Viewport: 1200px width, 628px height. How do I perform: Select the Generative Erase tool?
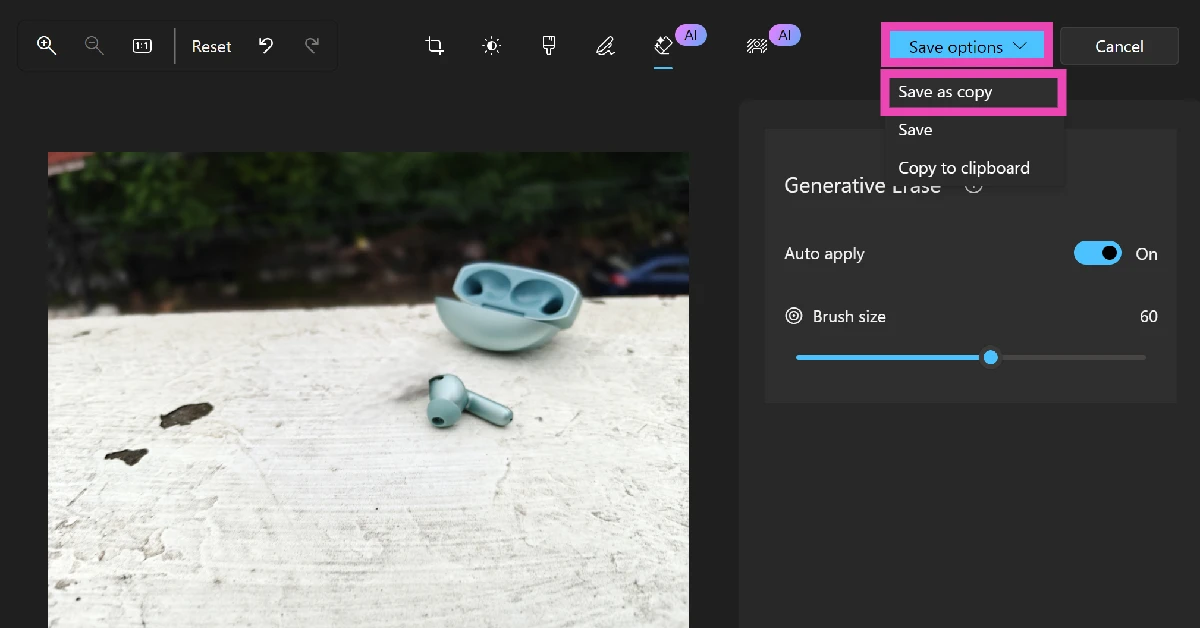[x=663, y=46]
